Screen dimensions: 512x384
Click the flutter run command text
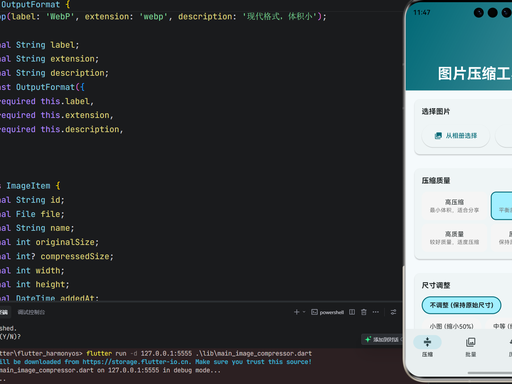(x=199, y=353)
